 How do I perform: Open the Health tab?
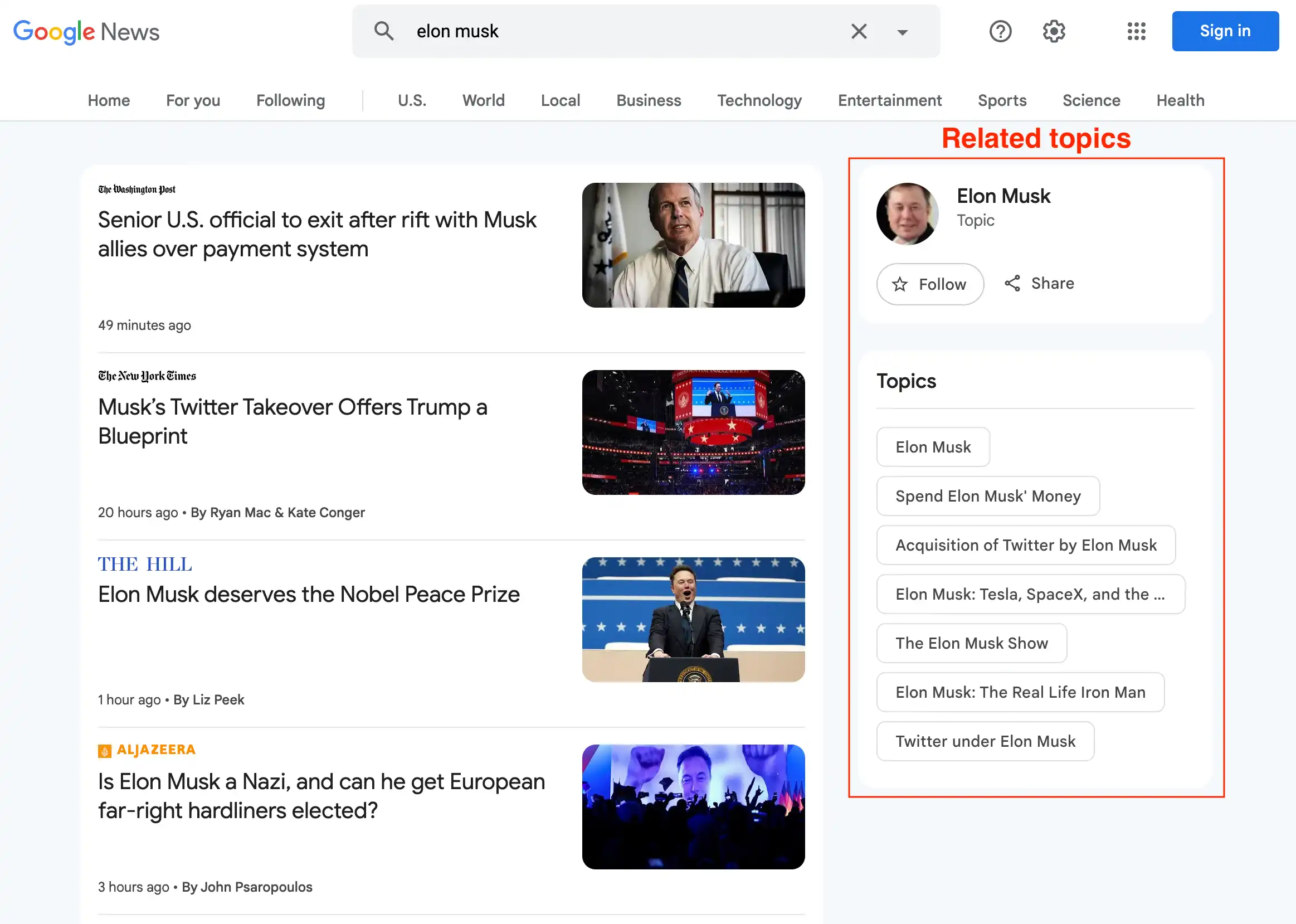(x=1180, y=101)
